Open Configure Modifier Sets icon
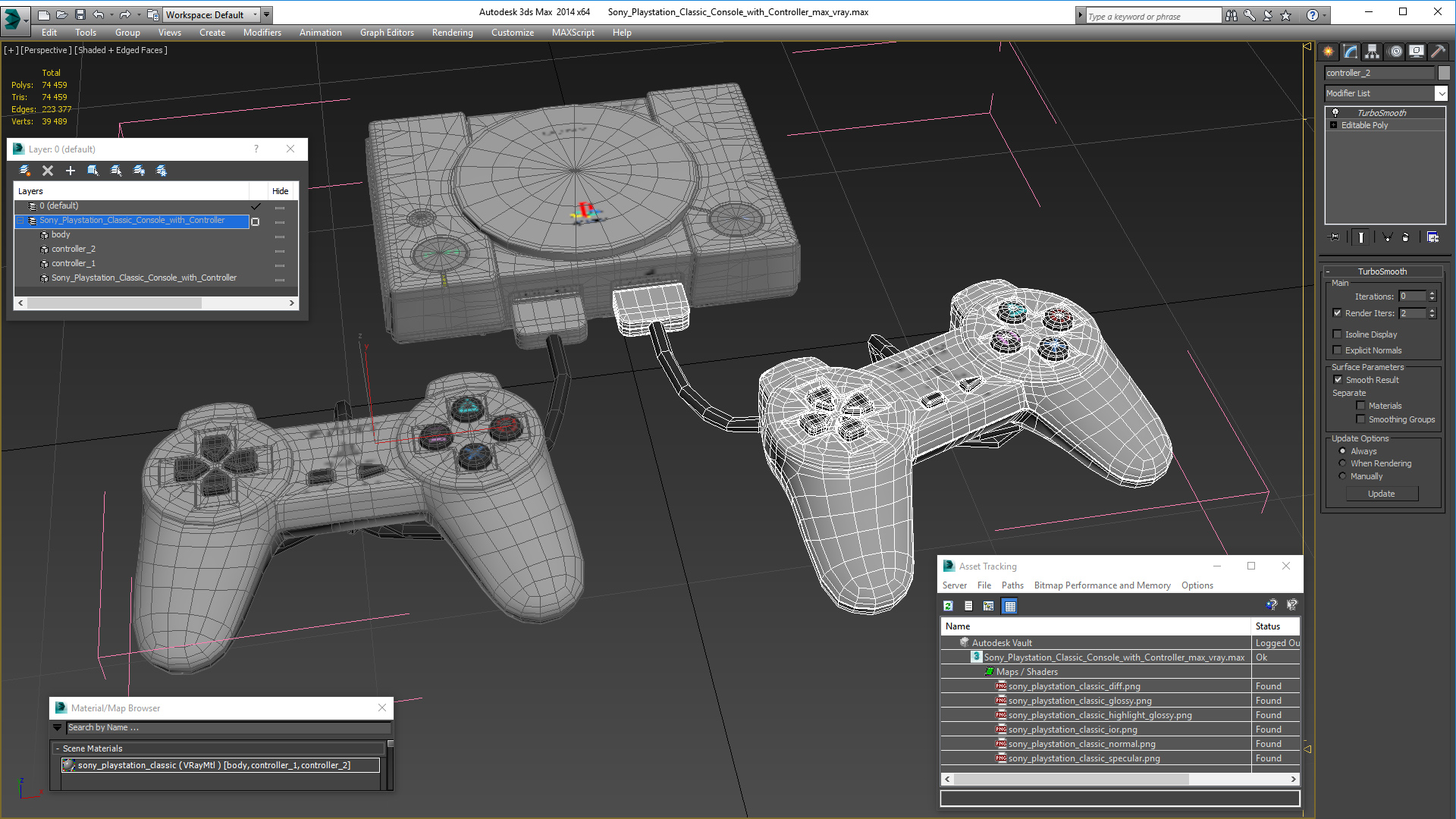Image resolution: width=1456 pixels, height=819 pixels. pos(1432,237)
